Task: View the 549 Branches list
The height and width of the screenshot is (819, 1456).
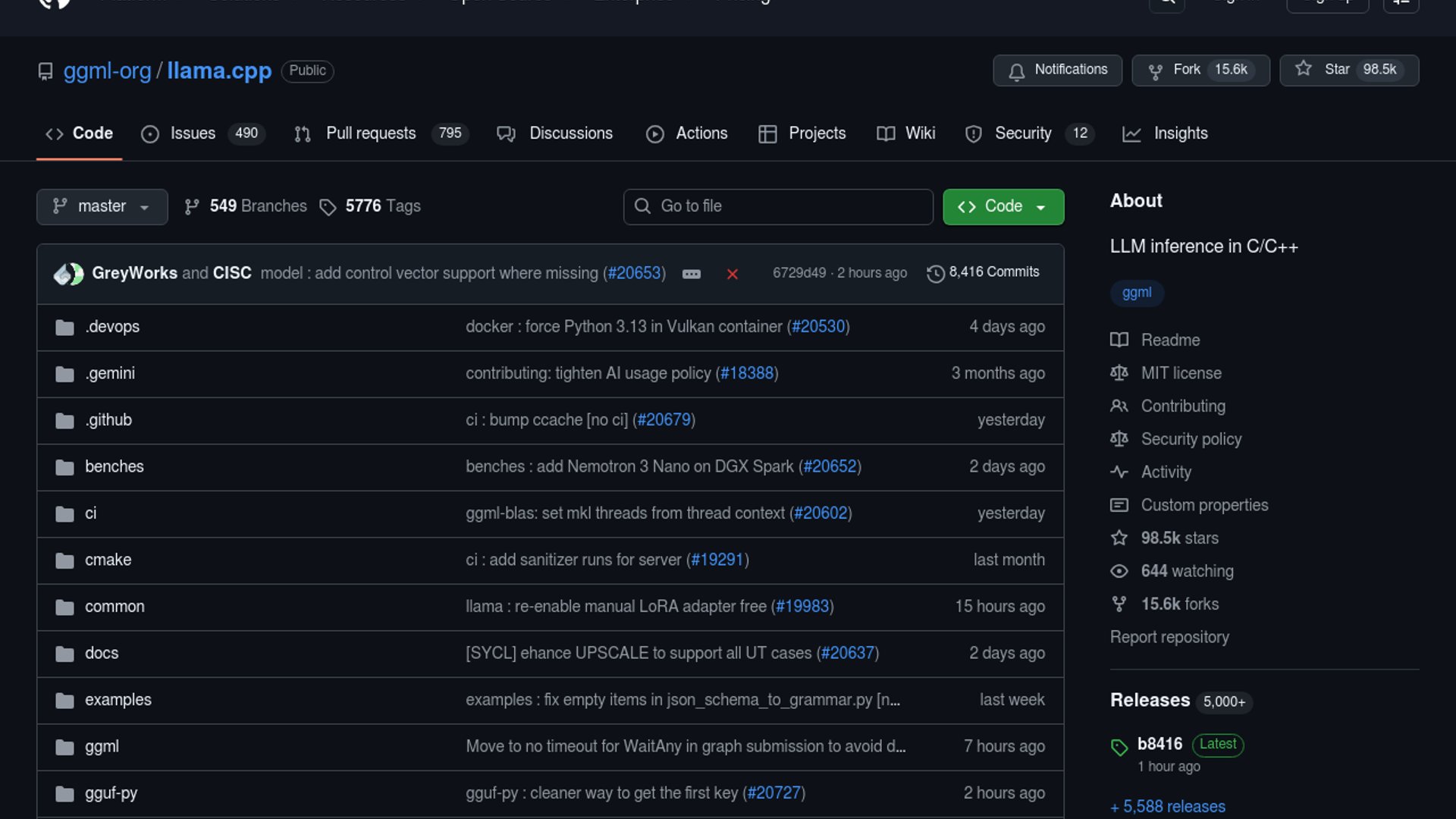Action: pos(246,206)
